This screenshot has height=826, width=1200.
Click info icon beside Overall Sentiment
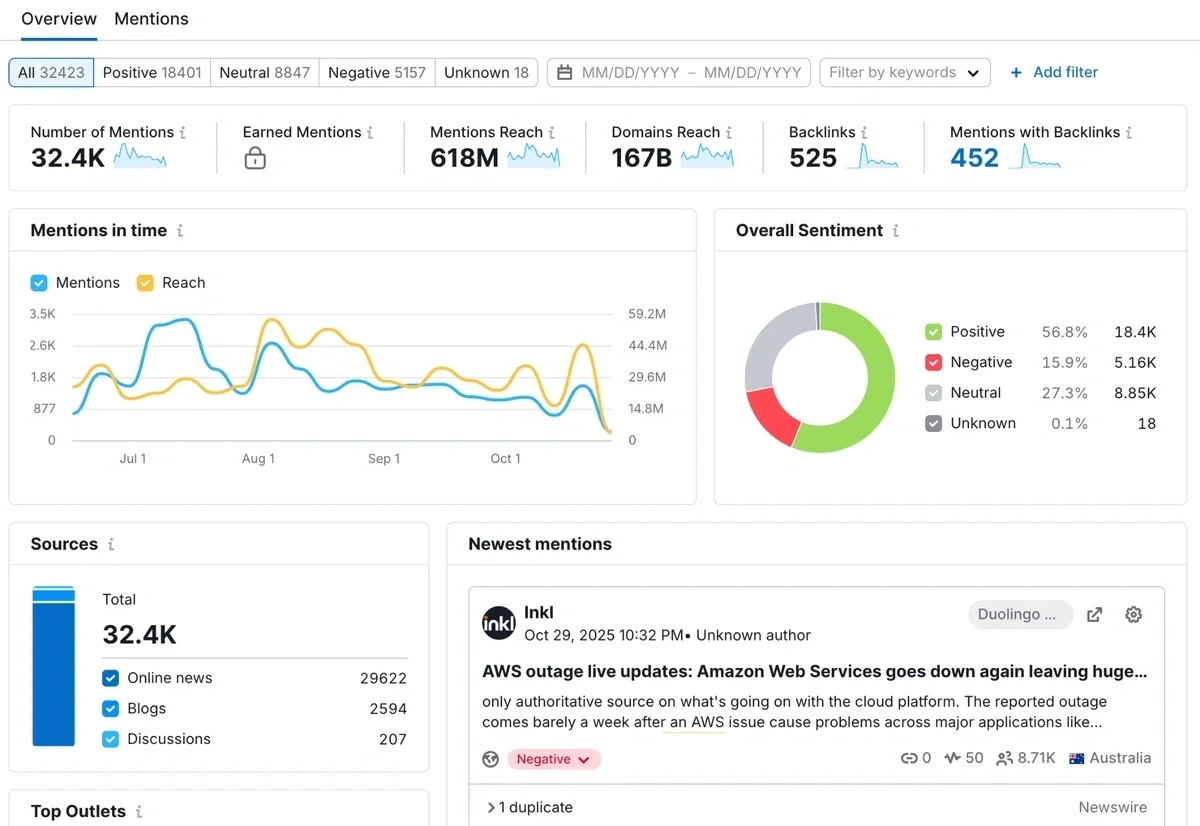895,231
